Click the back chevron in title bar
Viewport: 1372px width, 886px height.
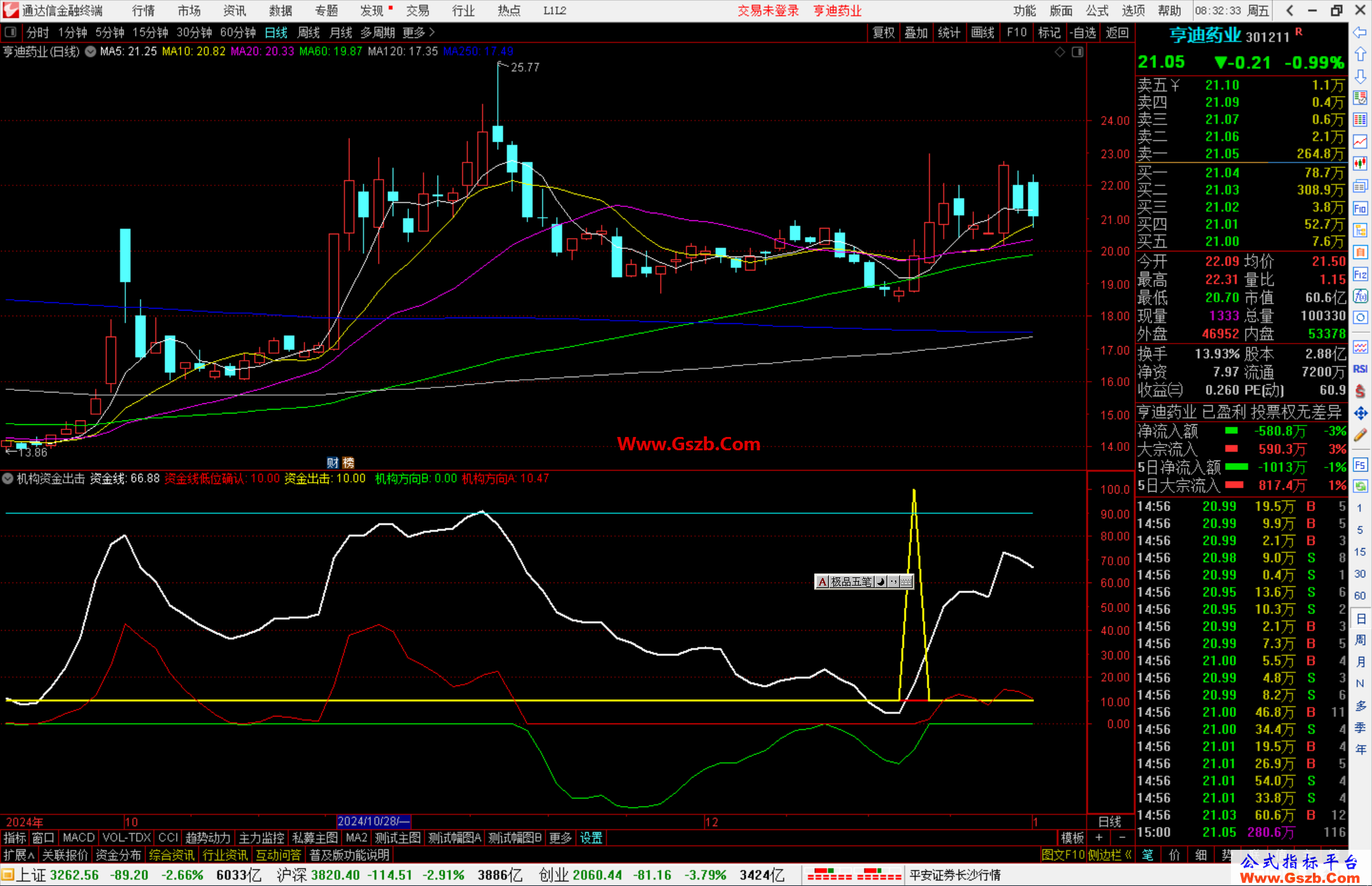pos(1289,10)
